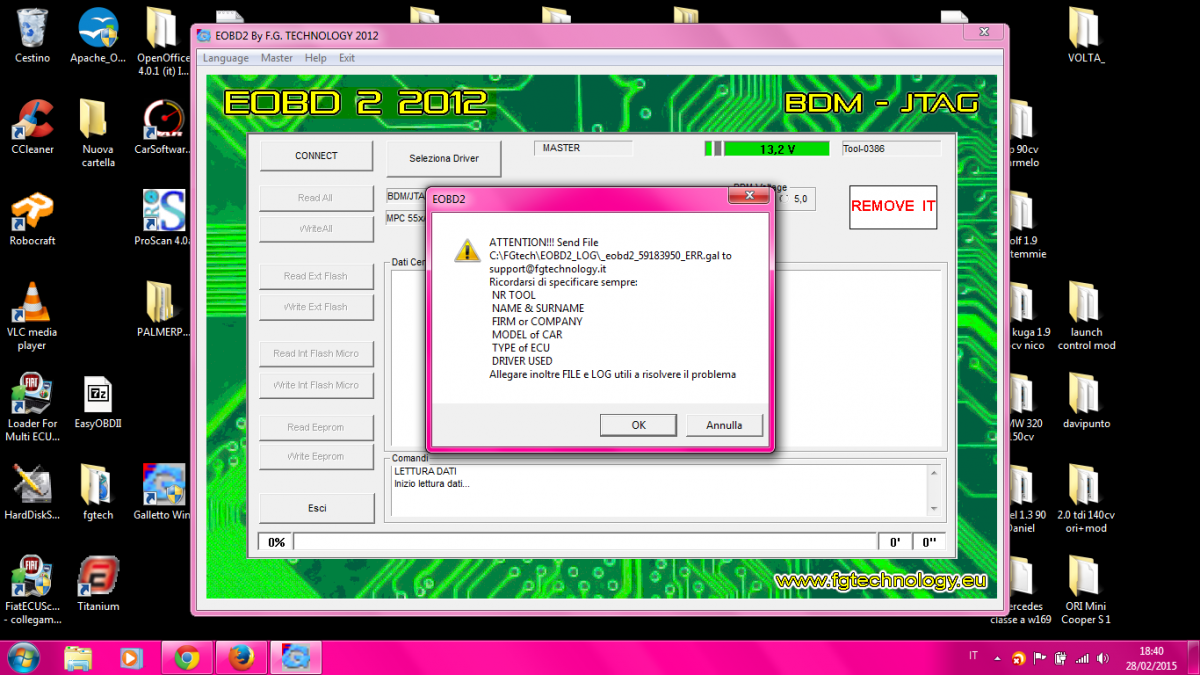The width and height of the screenshot is (1200, 675).
Task: Click the Write Eeprom button
Action: [x=315, y=457]
